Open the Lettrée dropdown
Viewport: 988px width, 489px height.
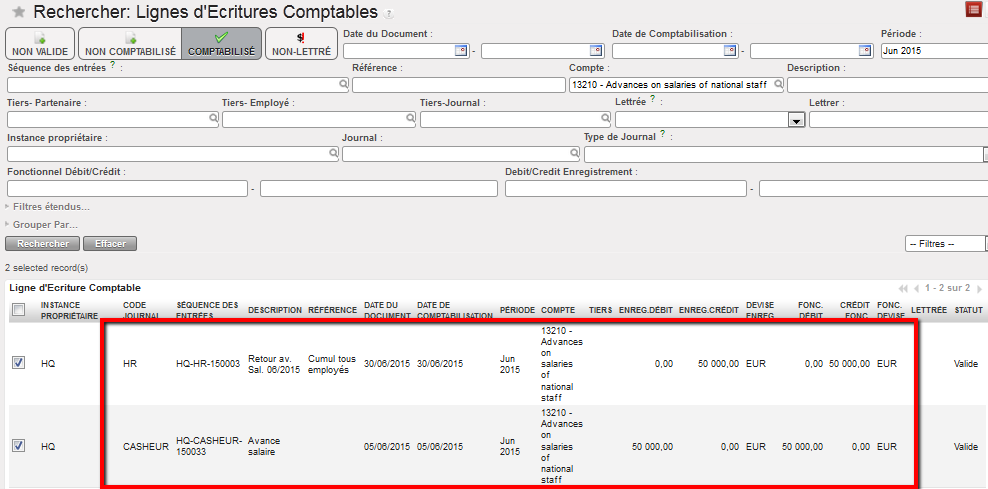coord(796,120)
